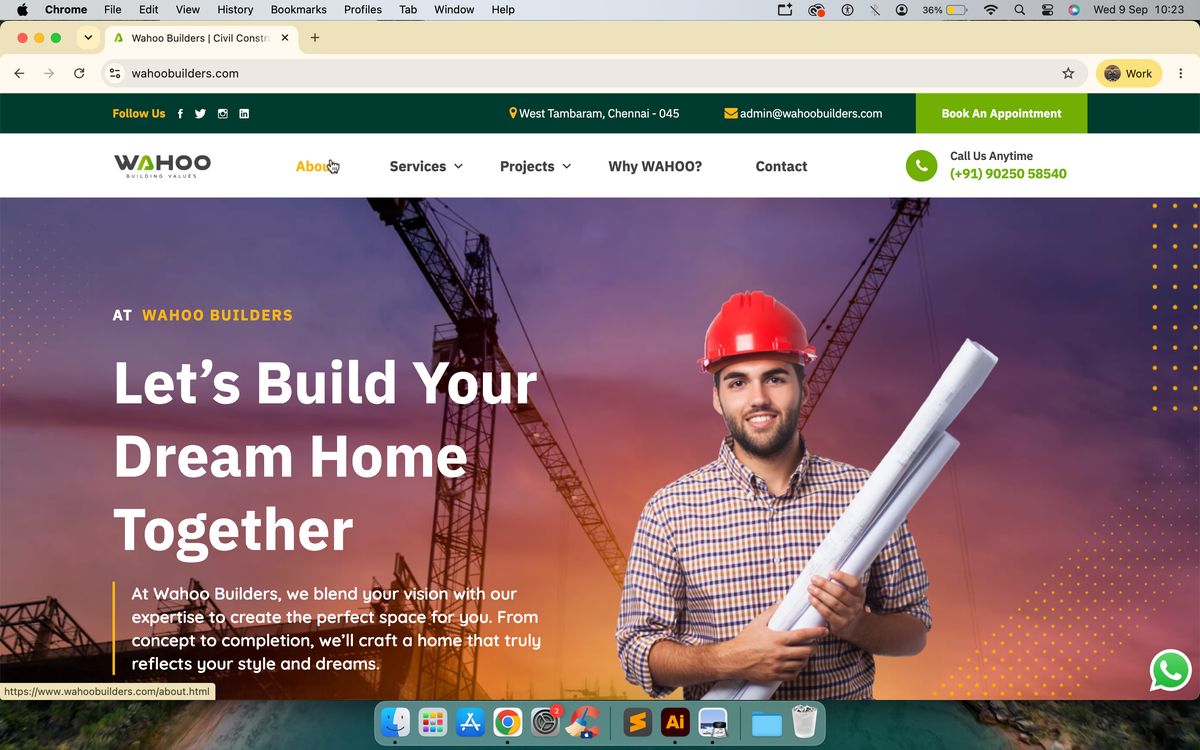
Task: Open the Window menu
Action: click(x=454, y=9)
